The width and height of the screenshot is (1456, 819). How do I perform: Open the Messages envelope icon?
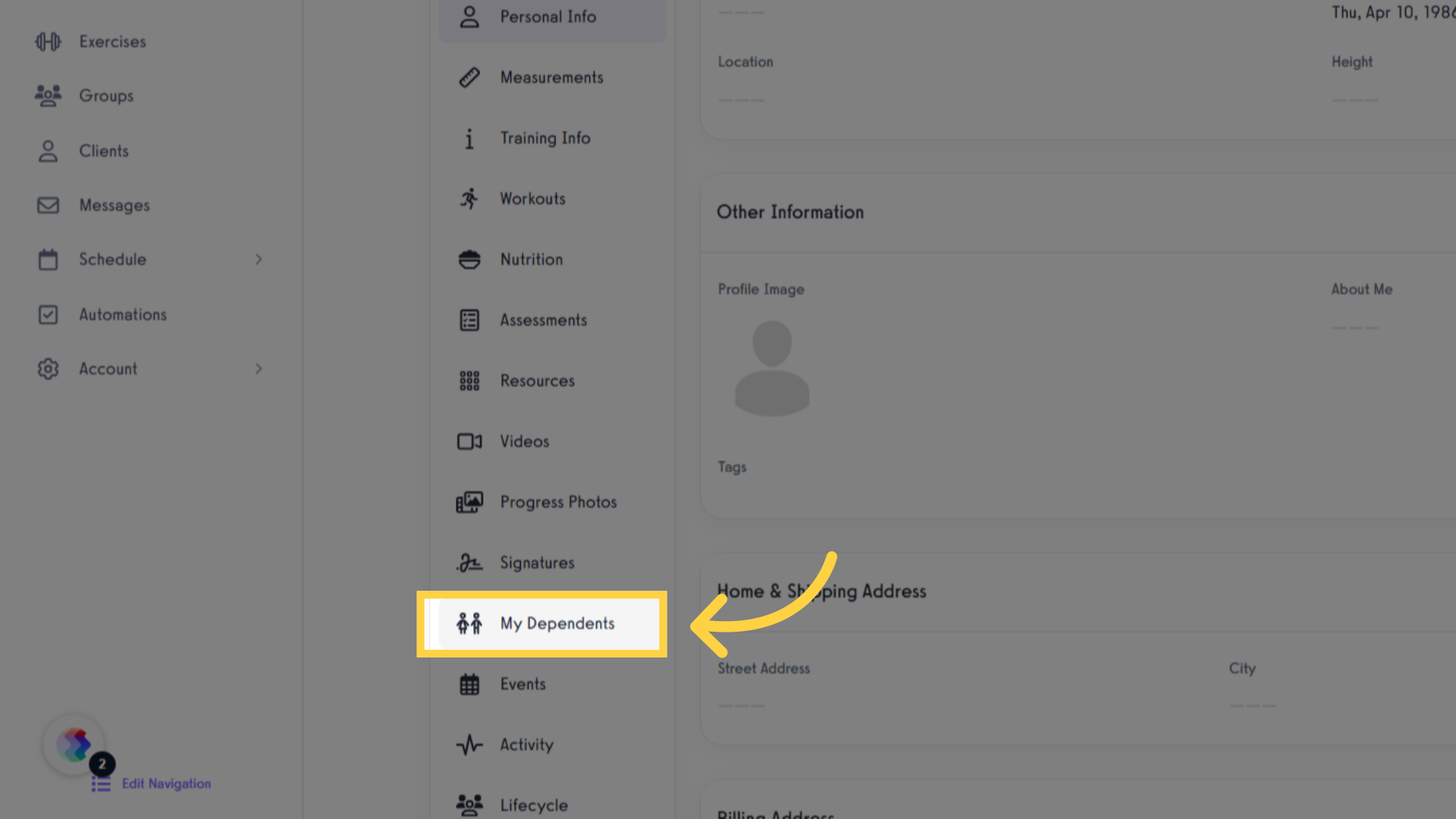click(48, 206)
